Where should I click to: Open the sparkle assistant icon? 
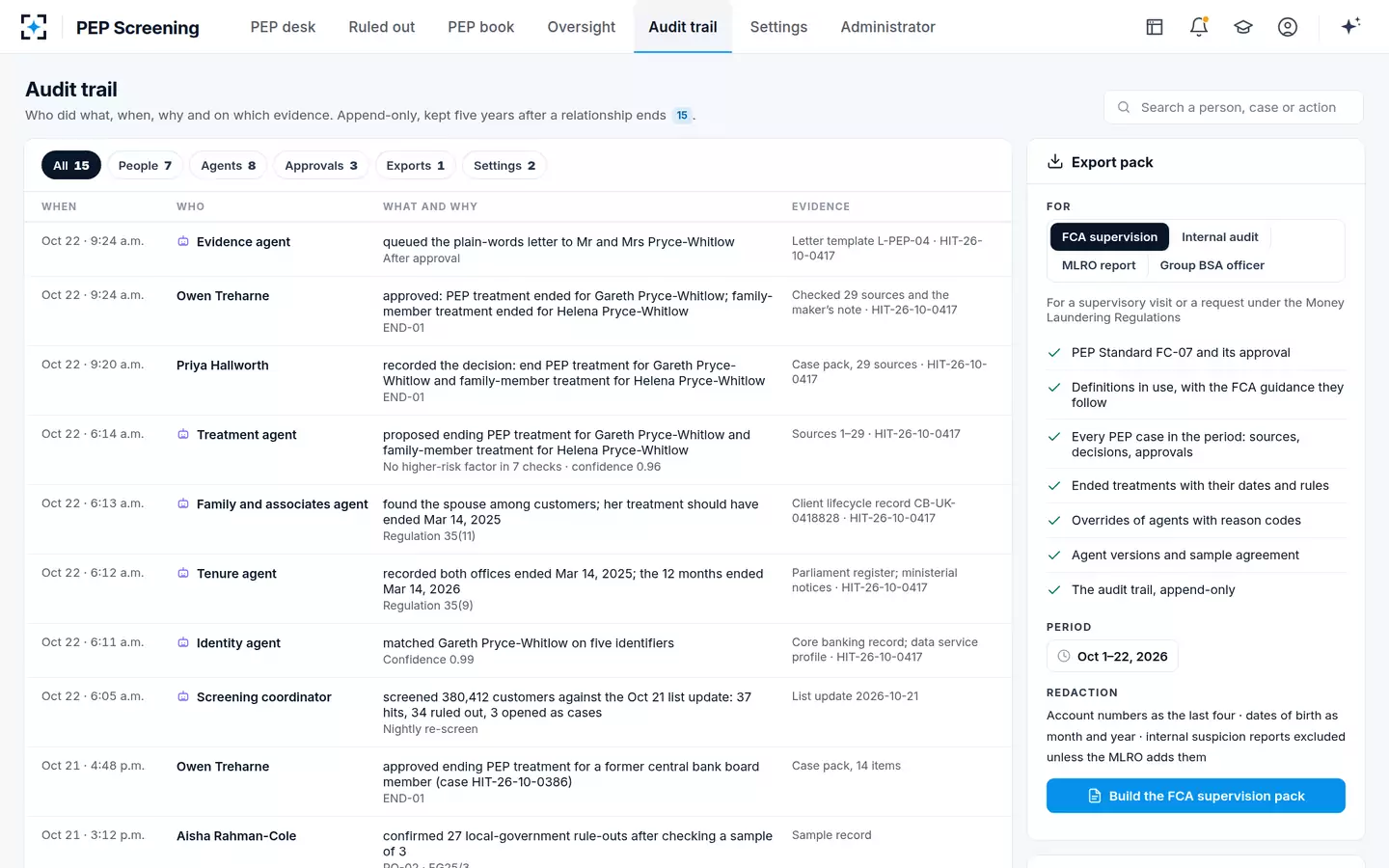coord(1350,26)
